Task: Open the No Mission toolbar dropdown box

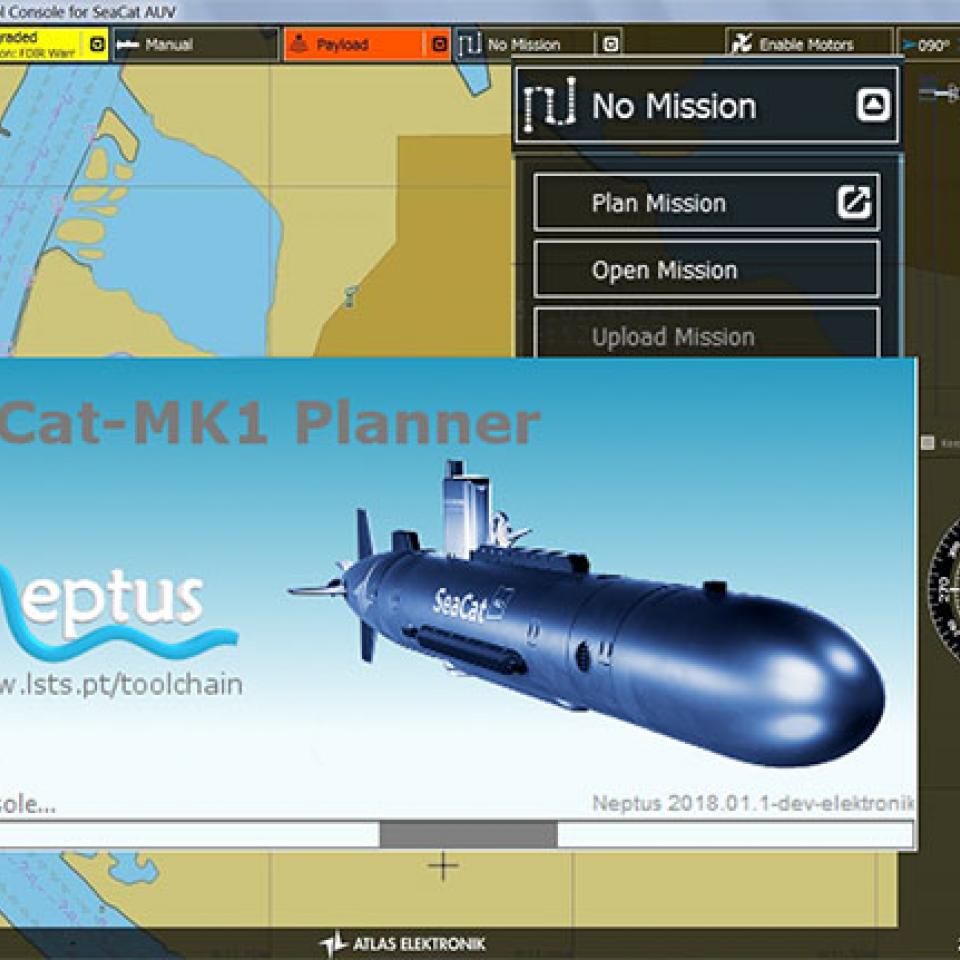Action: (x=610, y=43)
